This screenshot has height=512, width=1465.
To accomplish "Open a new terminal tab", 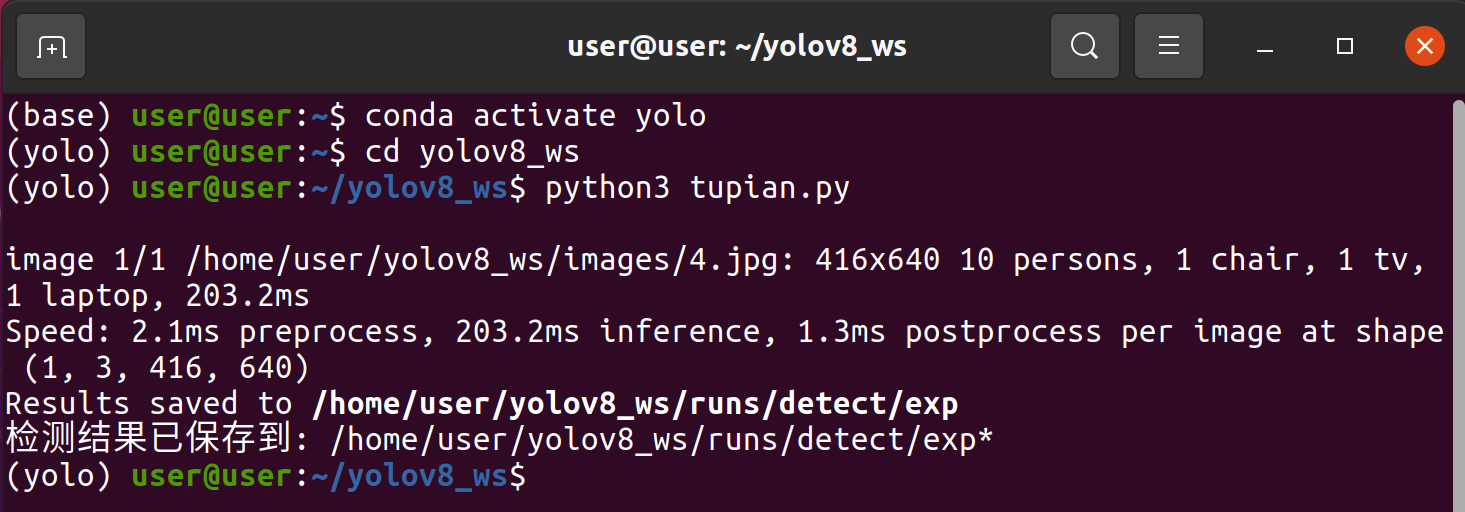I will [x=51, y=46].
